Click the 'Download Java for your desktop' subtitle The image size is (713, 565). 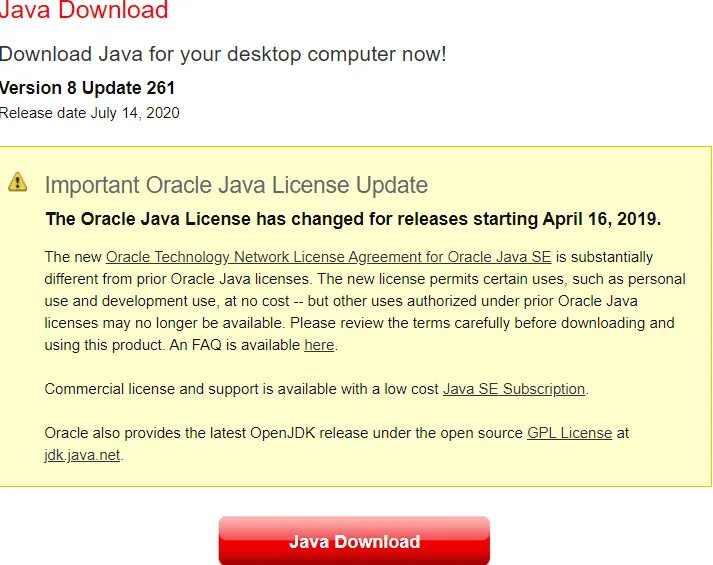pyautogui.click(x=223, y=54)
